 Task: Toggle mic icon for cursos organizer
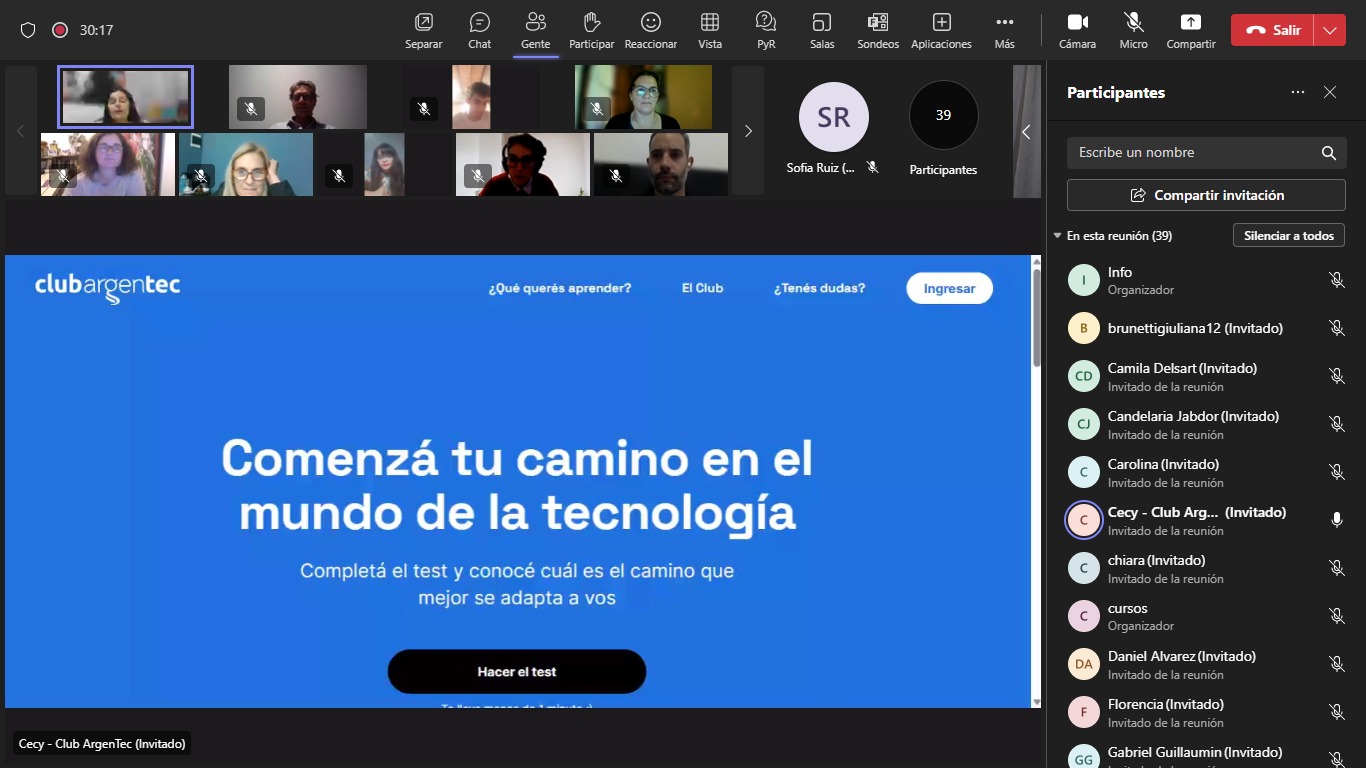point(1336,616)
